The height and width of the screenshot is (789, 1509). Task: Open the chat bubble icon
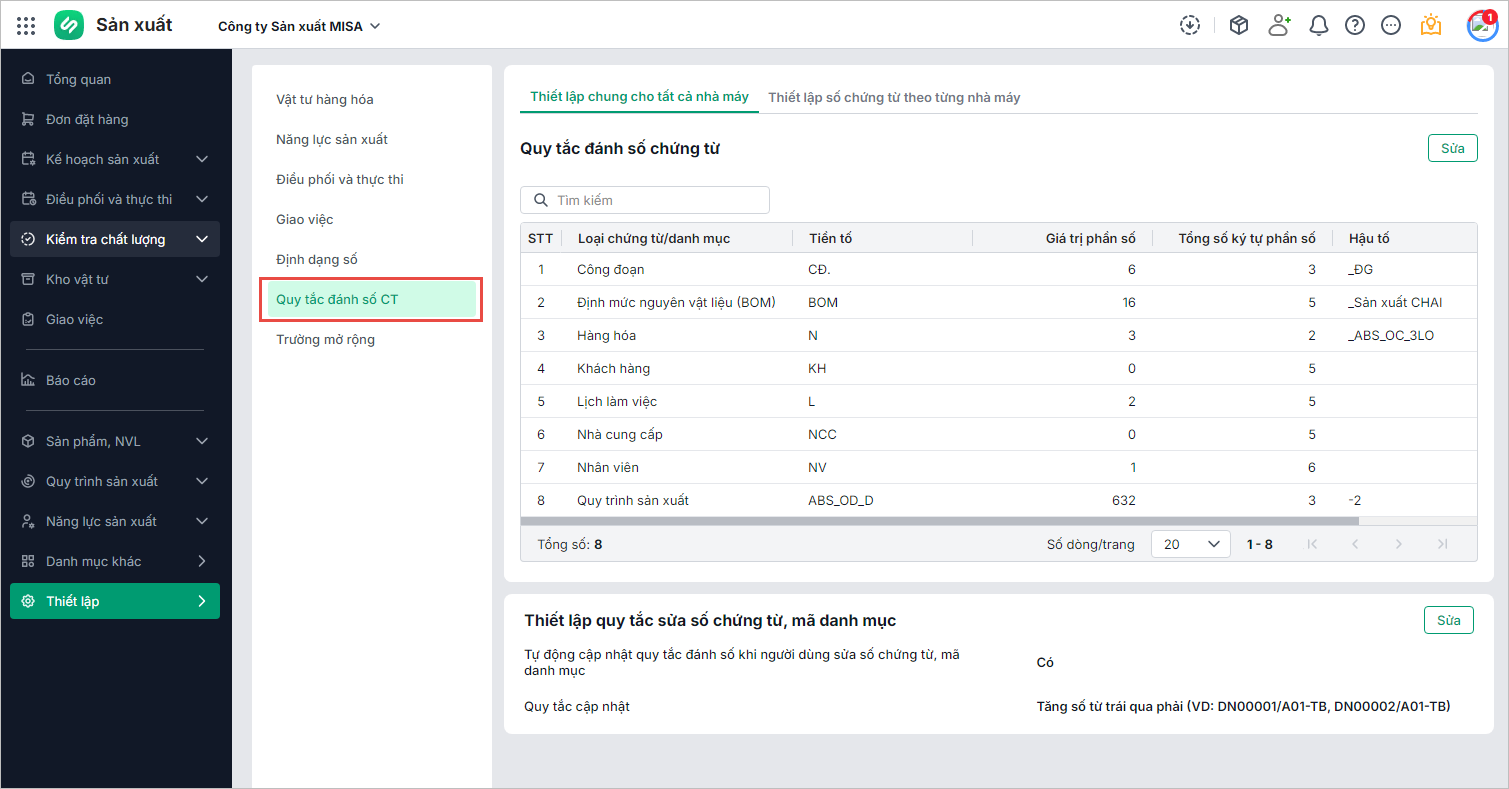click(x=1391, y=26)
